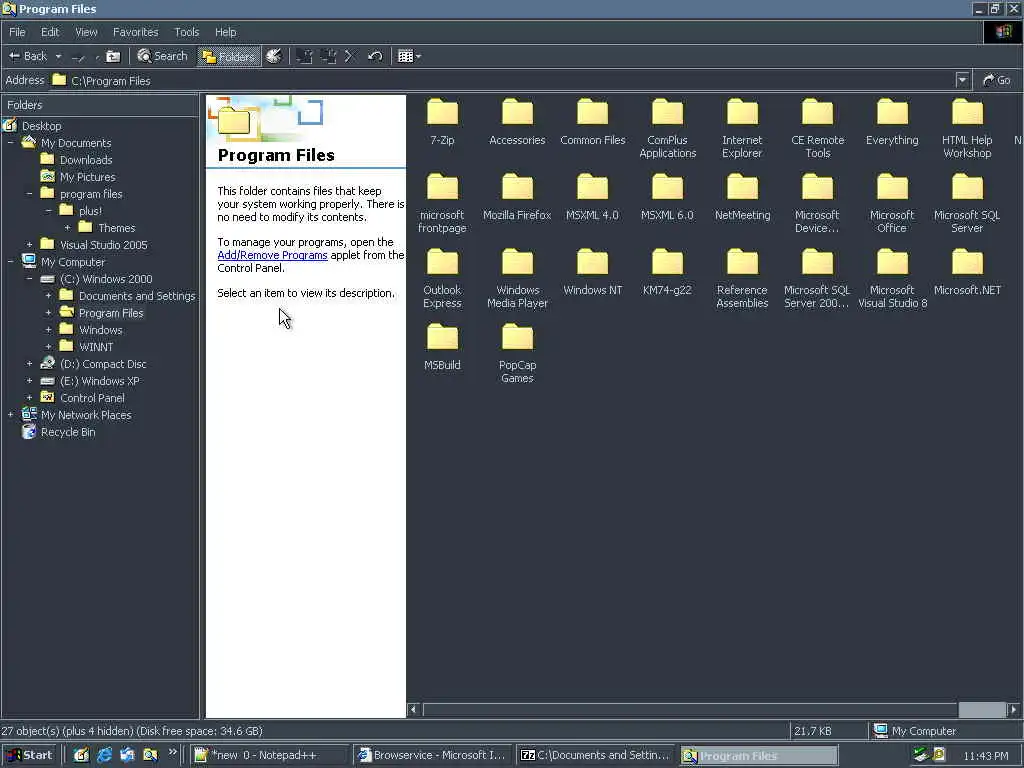The image size is (1024, 768).
Task: Expand the Themes tree node
Action: pyautogui.click(x=67, y=228)
